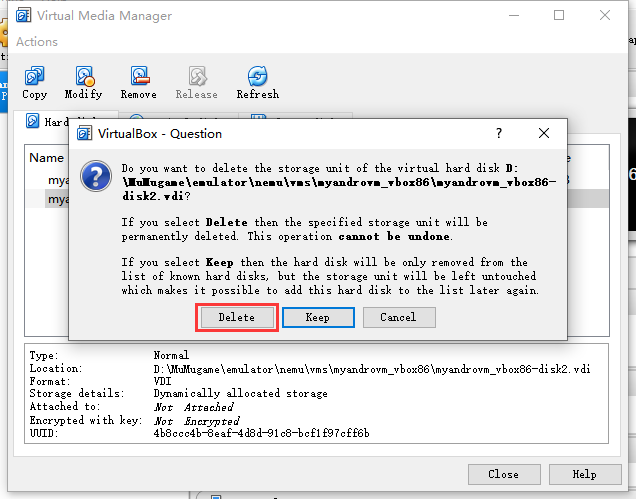Screen dimensions: 636x499
Task: Click the Refresh toolbar icon
Action: (258, 83)
